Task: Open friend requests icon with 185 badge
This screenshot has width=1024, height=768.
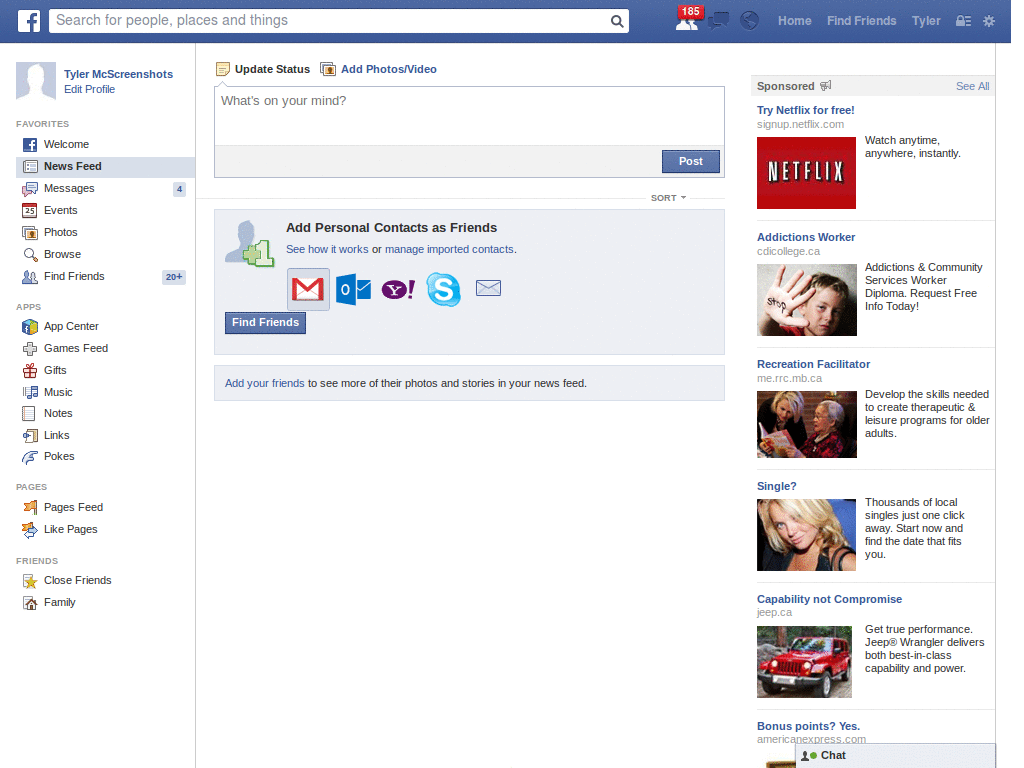Action: coord(688,20)
